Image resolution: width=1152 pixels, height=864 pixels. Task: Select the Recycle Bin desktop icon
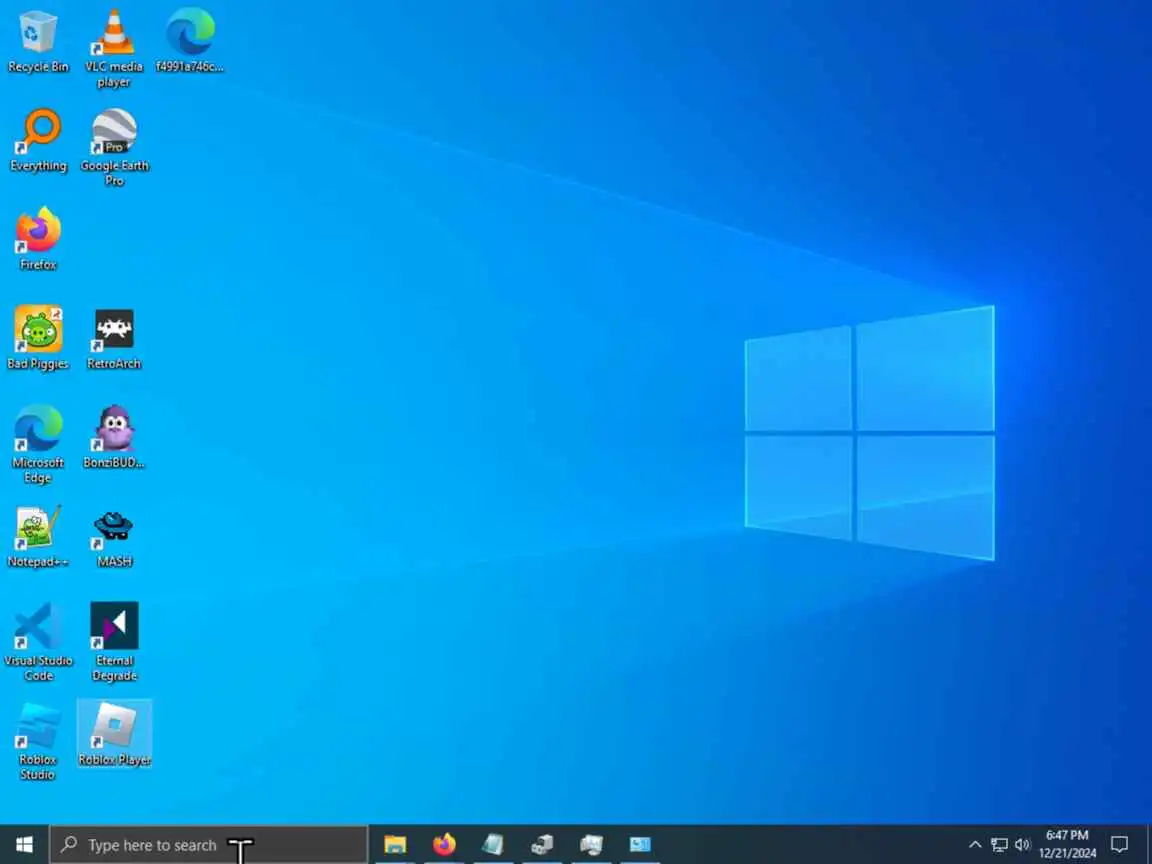pos(38,41)
